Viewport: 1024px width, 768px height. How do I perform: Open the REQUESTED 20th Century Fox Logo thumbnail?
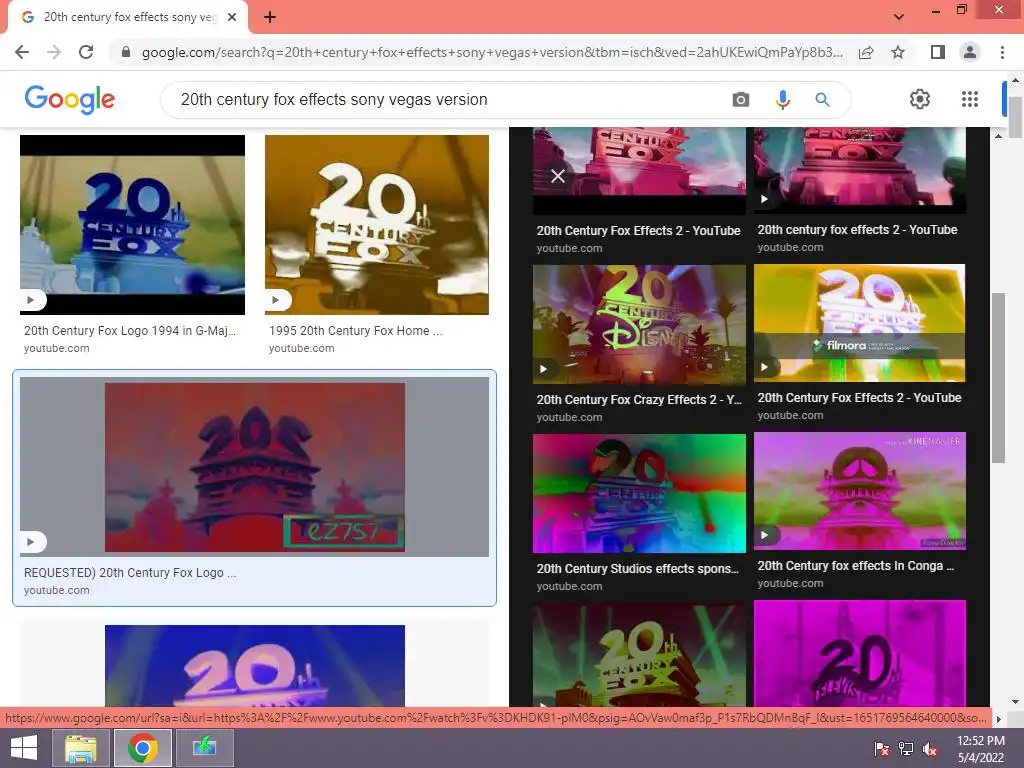pos(255,467)
